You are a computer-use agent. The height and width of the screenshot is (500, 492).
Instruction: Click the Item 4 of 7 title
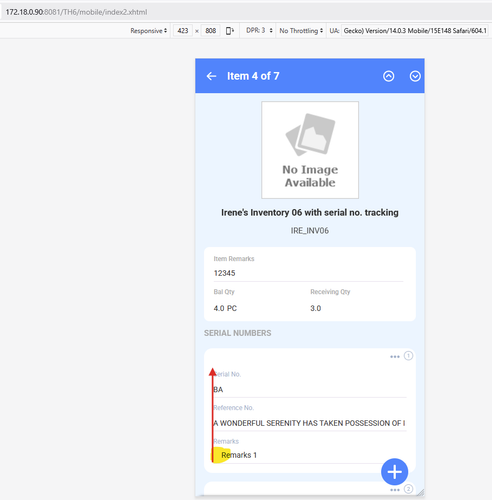tap(253, 76)
